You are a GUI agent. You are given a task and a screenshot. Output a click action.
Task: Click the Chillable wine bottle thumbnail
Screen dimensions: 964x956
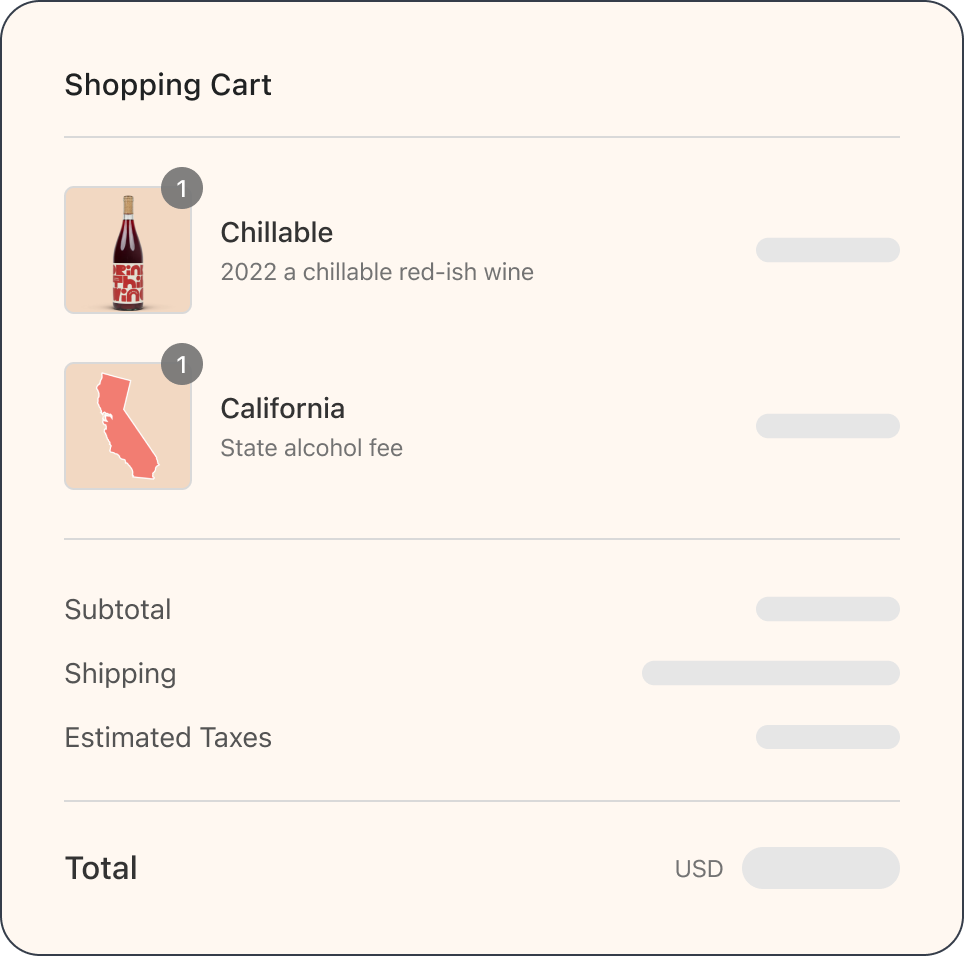coord(128,250)
